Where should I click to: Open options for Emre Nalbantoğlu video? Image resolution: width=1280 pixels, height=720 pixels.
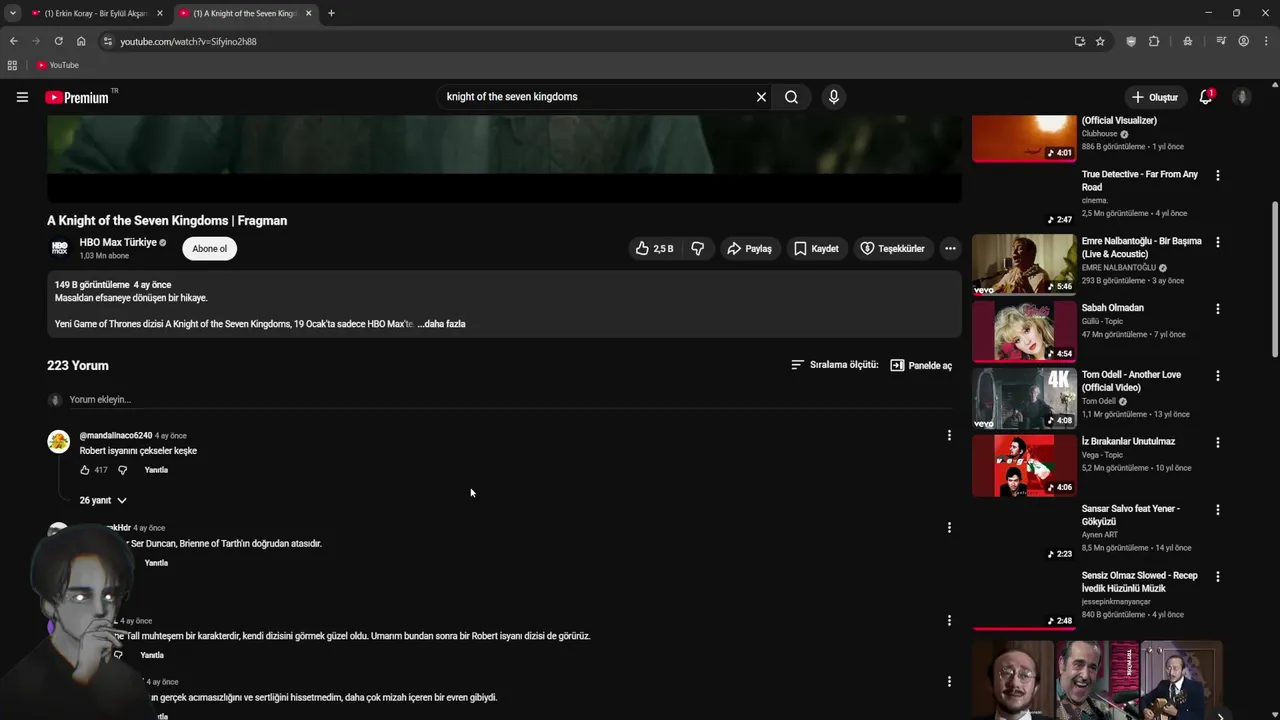(1217, 242)
